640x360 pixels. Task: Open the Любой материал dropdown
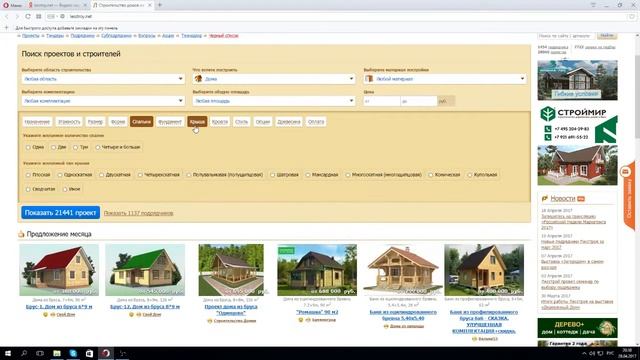445,78
